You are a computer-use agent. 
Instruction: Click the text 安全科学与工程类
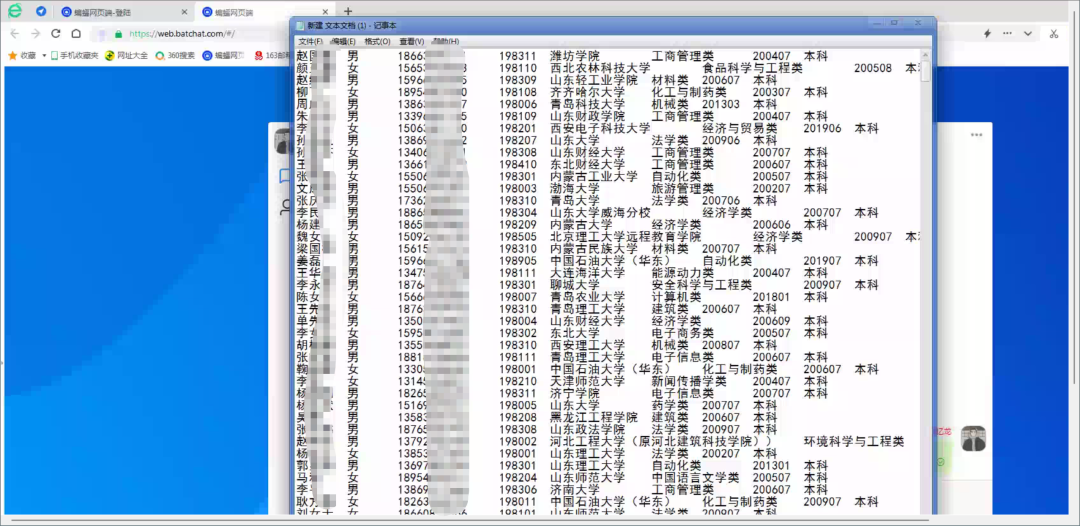[x=701, y=285]
